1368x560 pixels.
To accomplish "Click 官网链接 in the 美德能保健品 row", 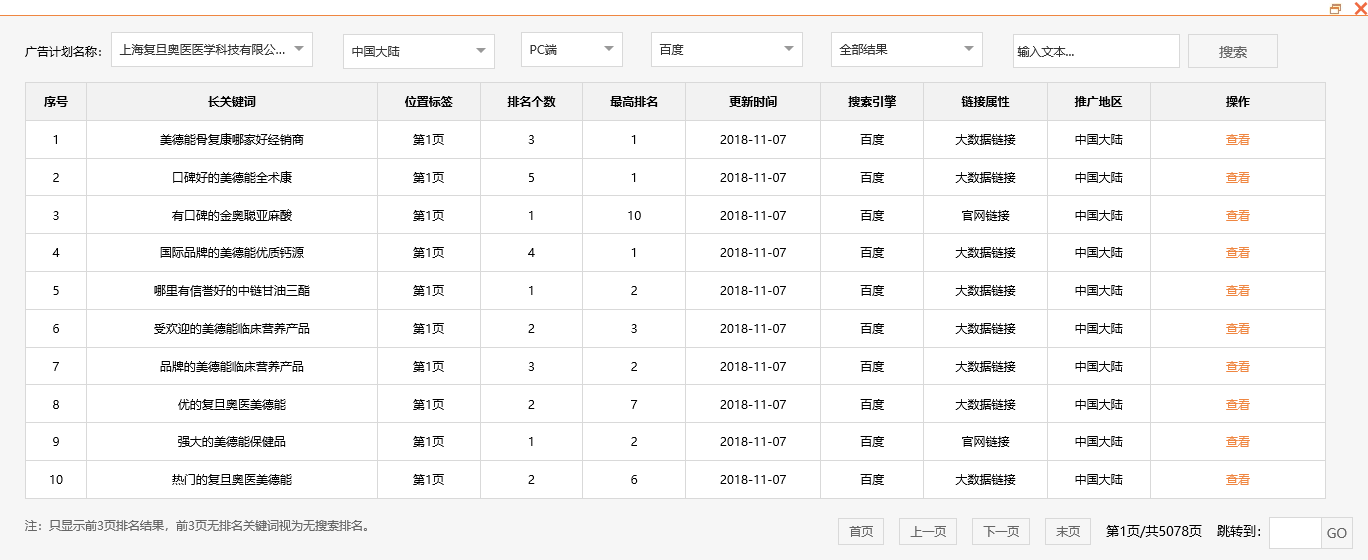I will click(986, 442).
